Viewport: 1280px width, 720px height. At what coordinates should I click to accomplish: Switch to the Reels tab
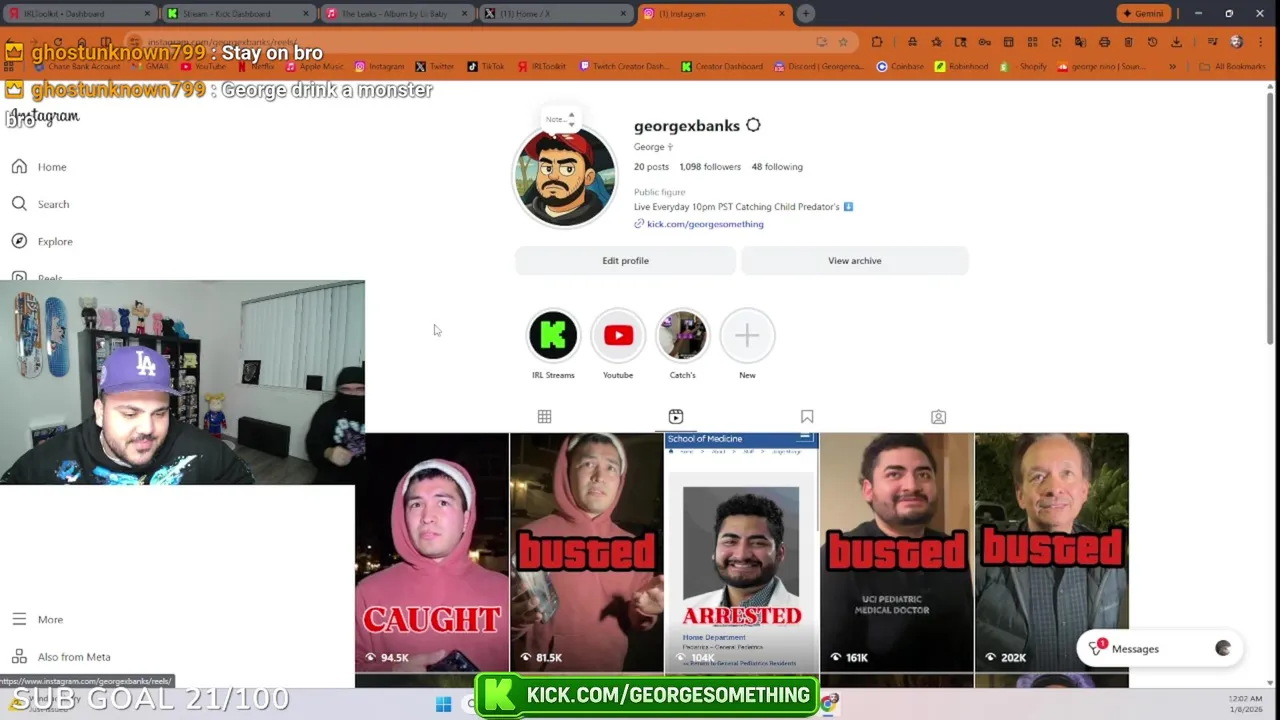pos(676,416)
